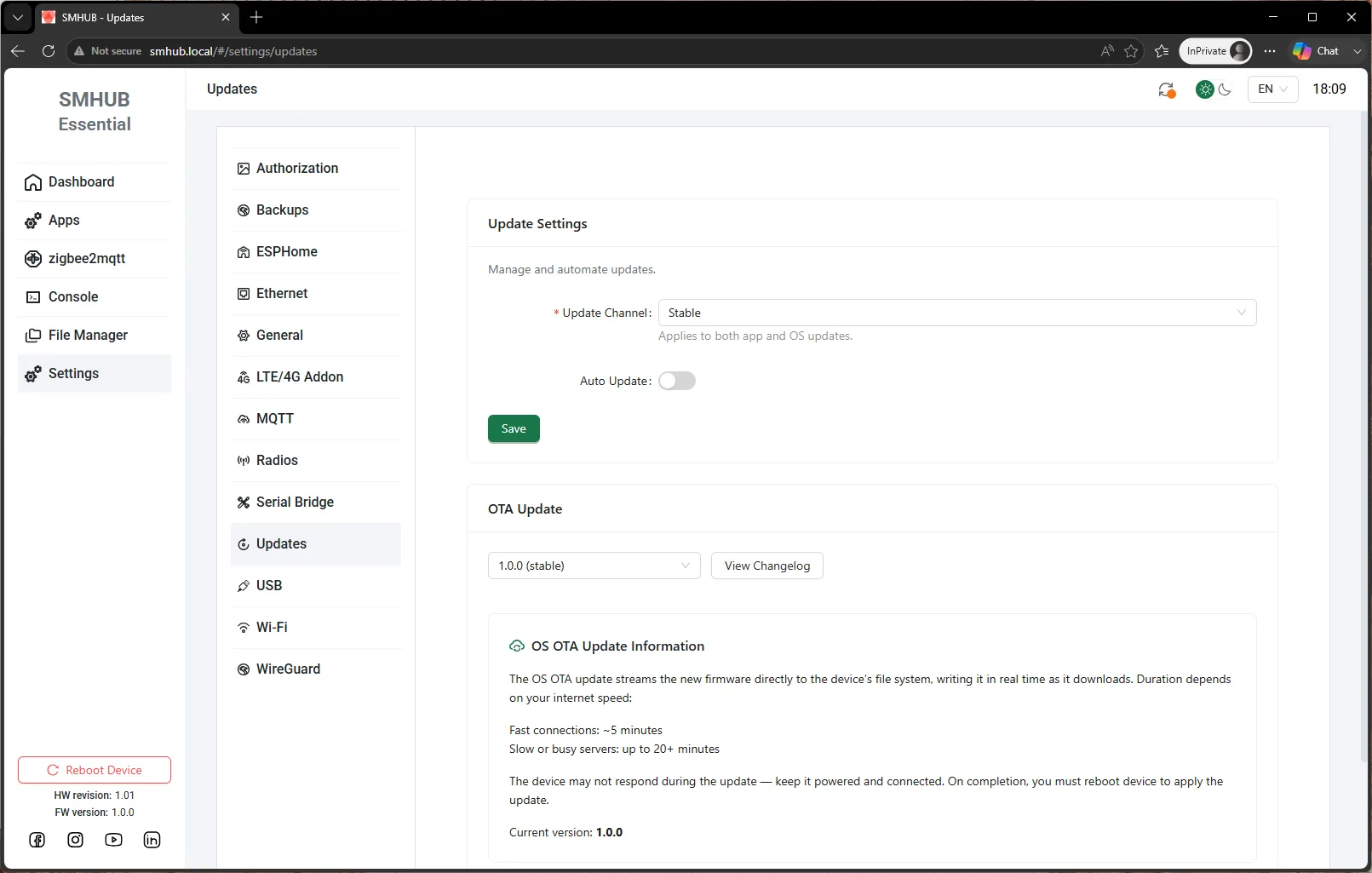Screen dimensions: 1372x873
Task: Open the EN language selector
Action: [1272, 89]
